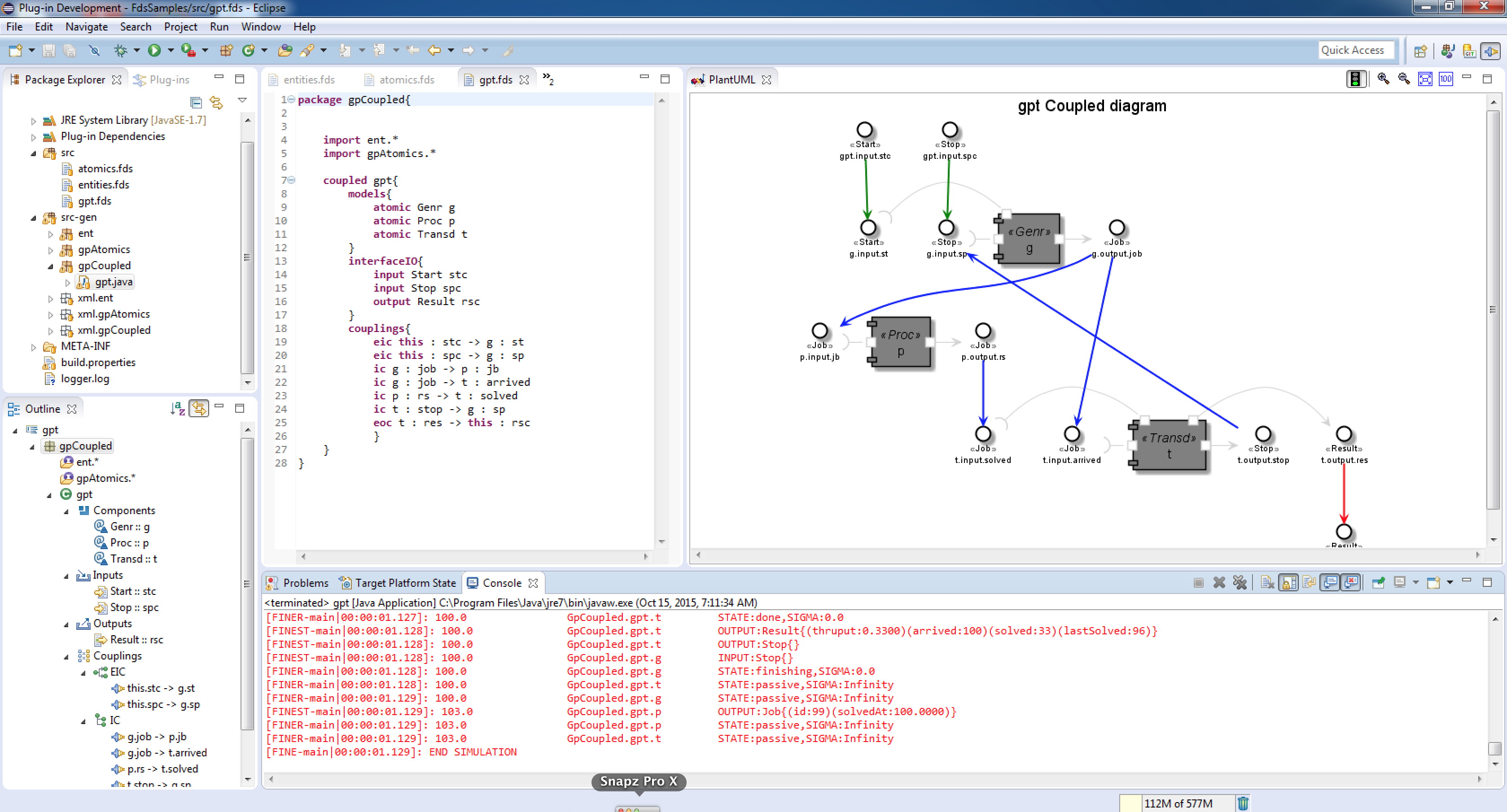Image resolution: width=1507 pixels, height=812 pixels.
Task: Click Remove All Terminated Launches icon
Action: click(1240, 583)
